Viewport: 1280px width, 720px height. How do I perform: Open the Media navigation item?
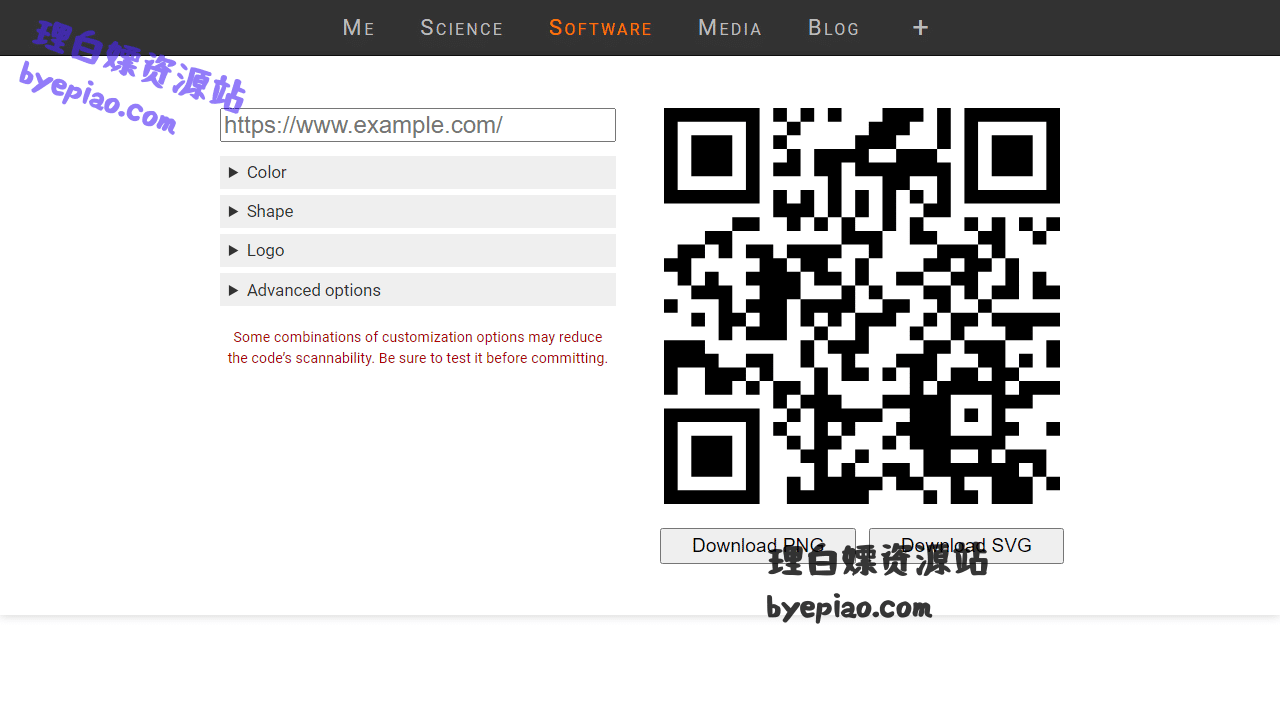pos(730,28)
